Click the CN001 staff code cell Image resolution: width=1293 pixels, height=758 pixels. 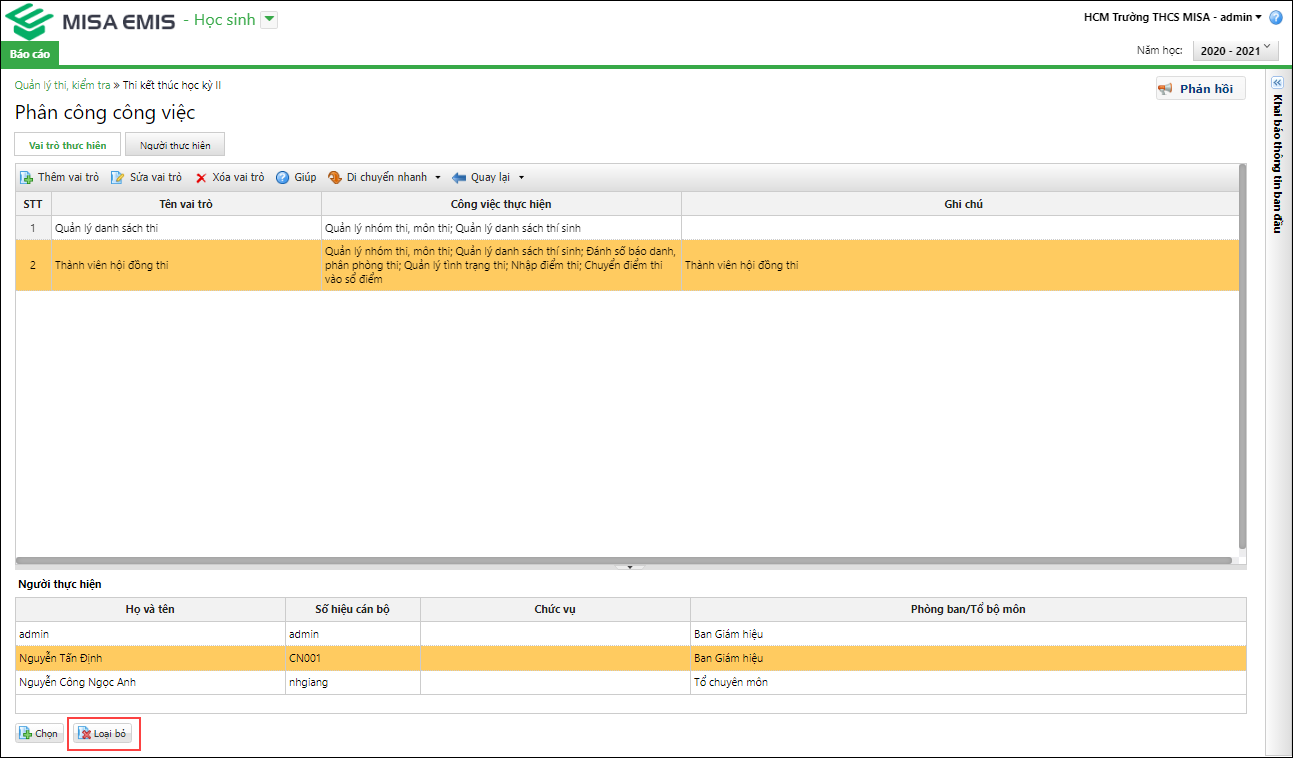(352, 658)
